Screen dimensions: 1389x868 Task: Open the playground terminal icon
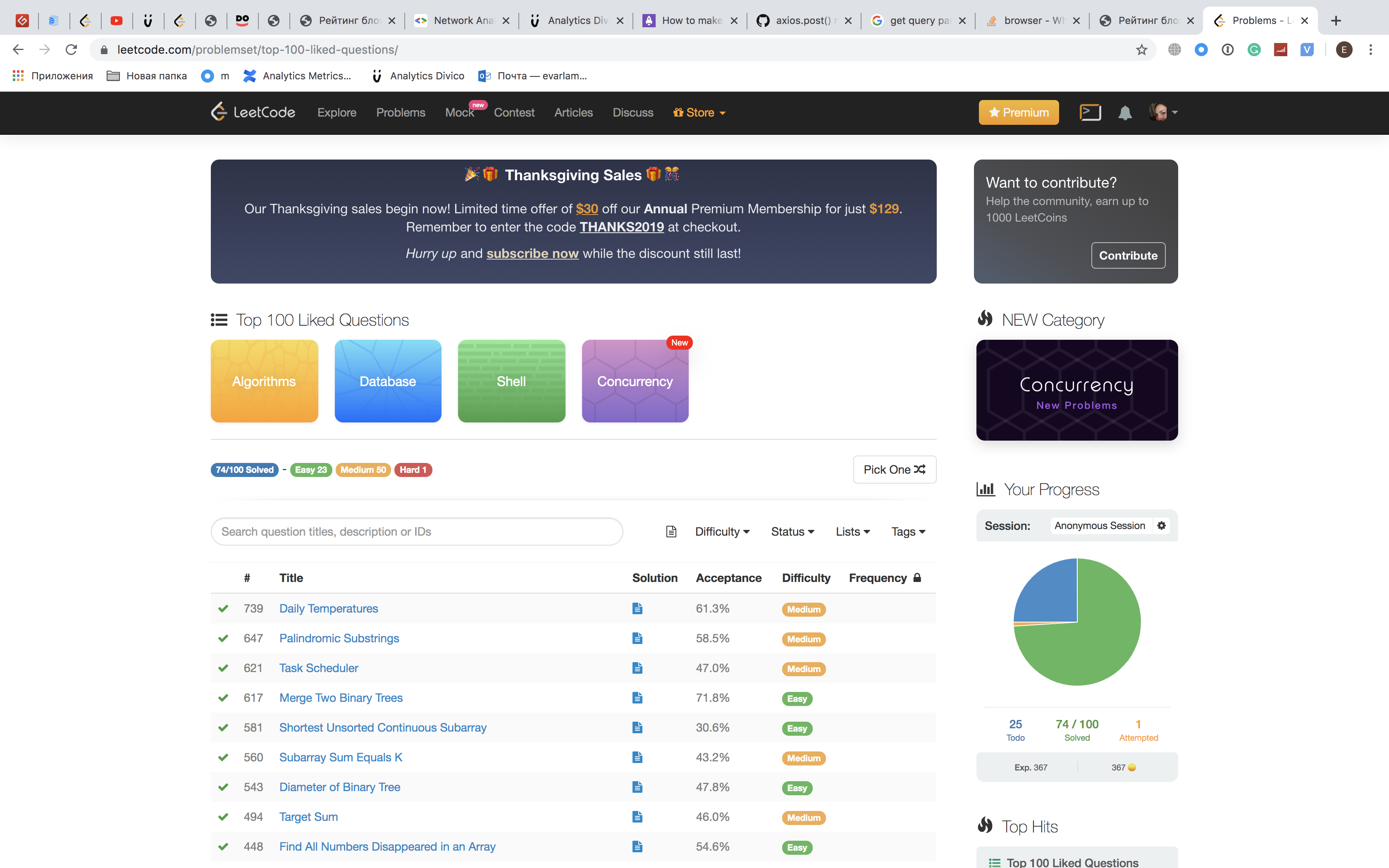point(1090,112)
